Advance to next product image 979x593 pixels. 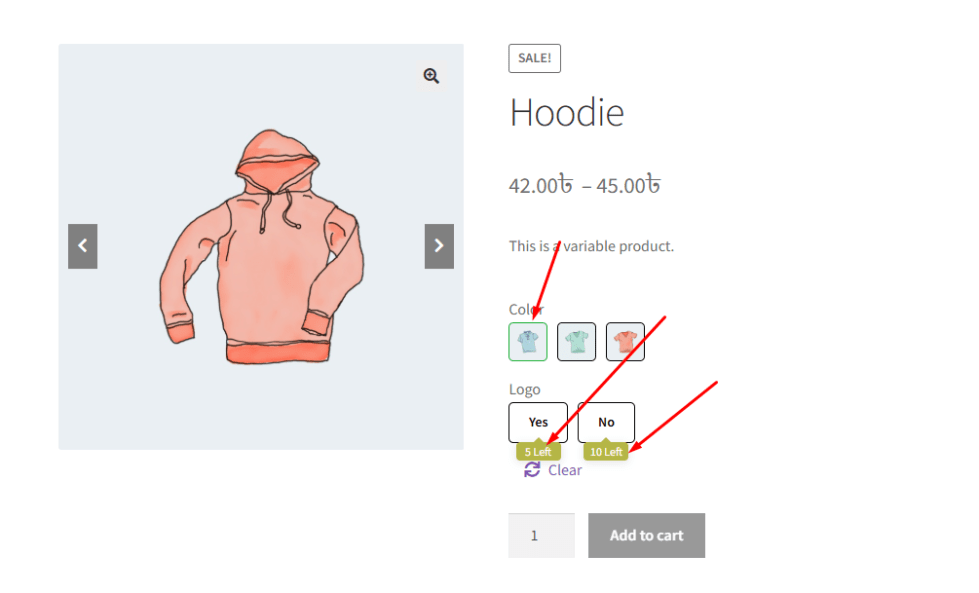click(440, 246)
